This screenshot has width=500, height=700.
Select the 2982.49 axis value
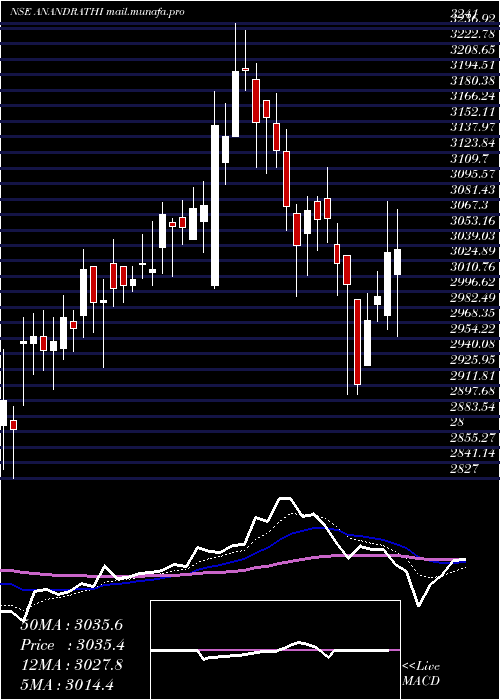[473, 298]
